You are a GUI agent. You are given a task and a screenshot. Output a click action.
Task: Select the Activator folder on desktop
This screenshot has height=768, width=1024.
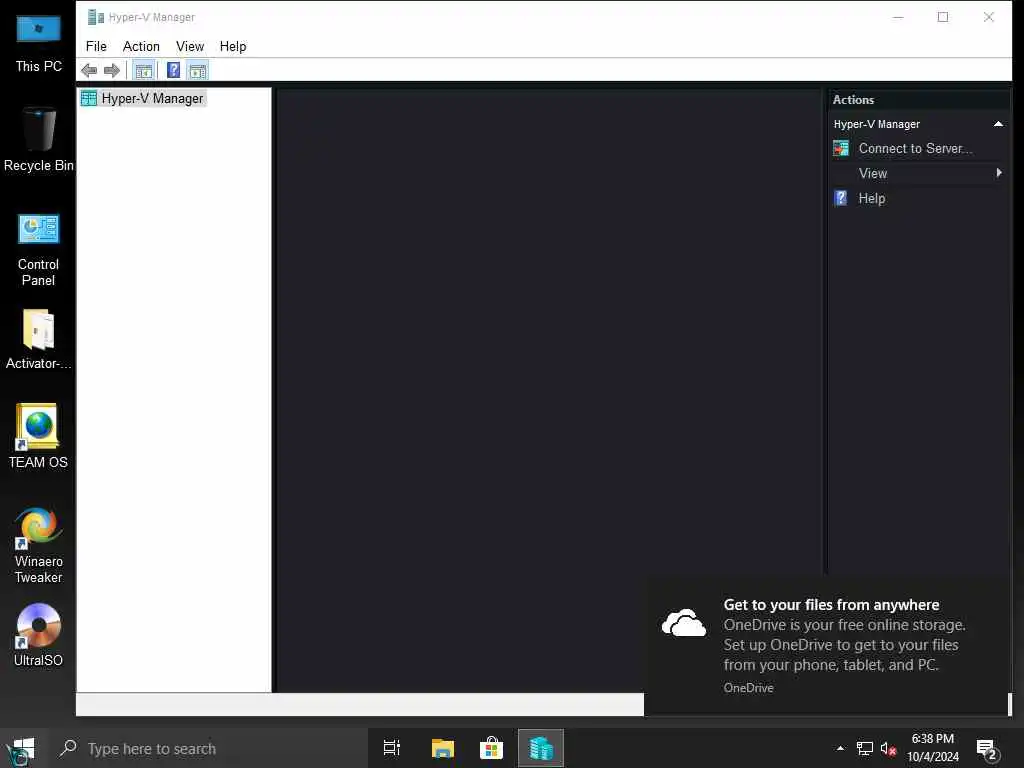(x=39, y=340)
